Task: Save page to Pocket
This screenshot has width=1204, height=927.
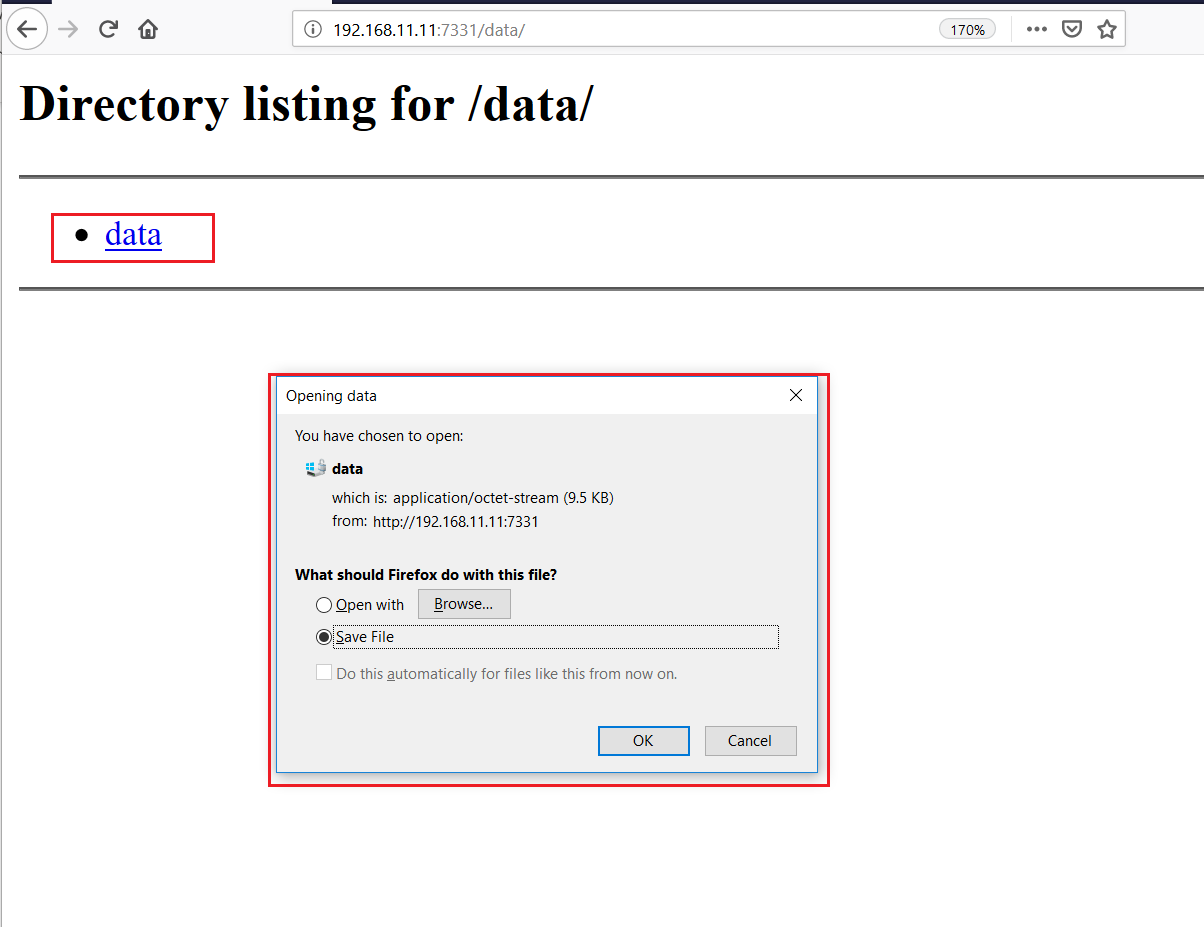Action: (1071, 29)
